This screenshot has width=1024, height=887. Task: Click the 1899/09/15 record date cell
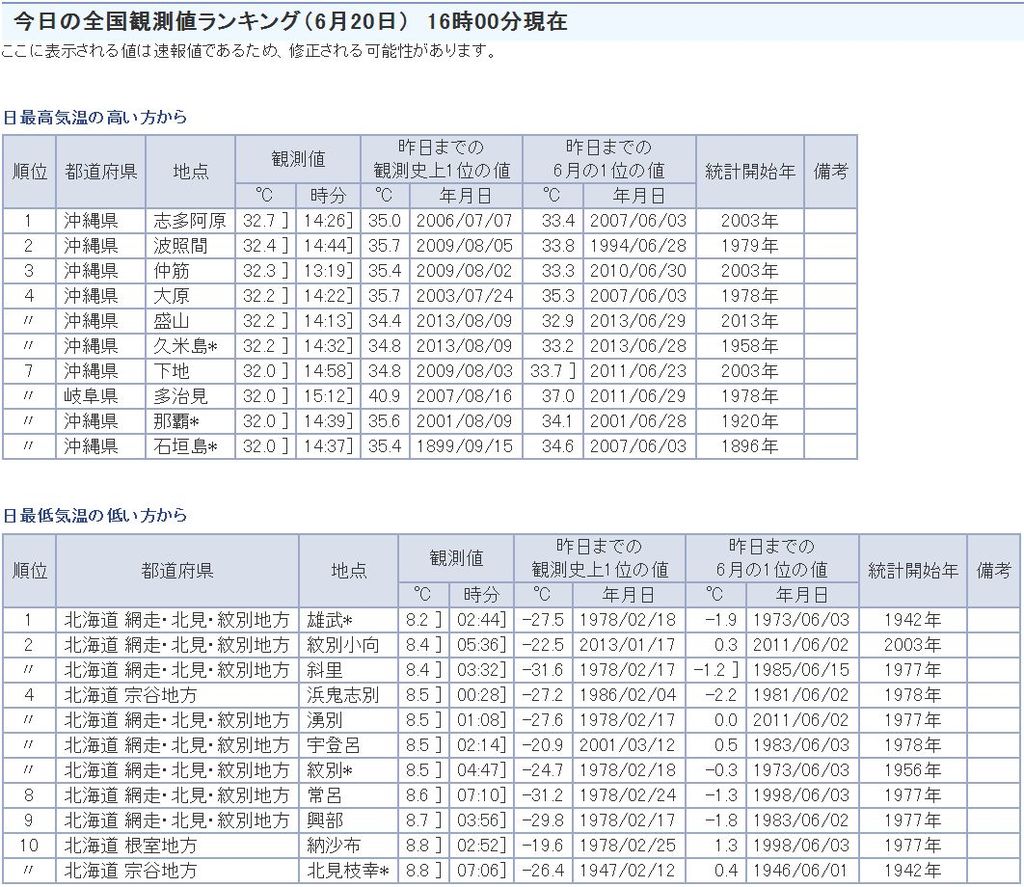point(465,446)
